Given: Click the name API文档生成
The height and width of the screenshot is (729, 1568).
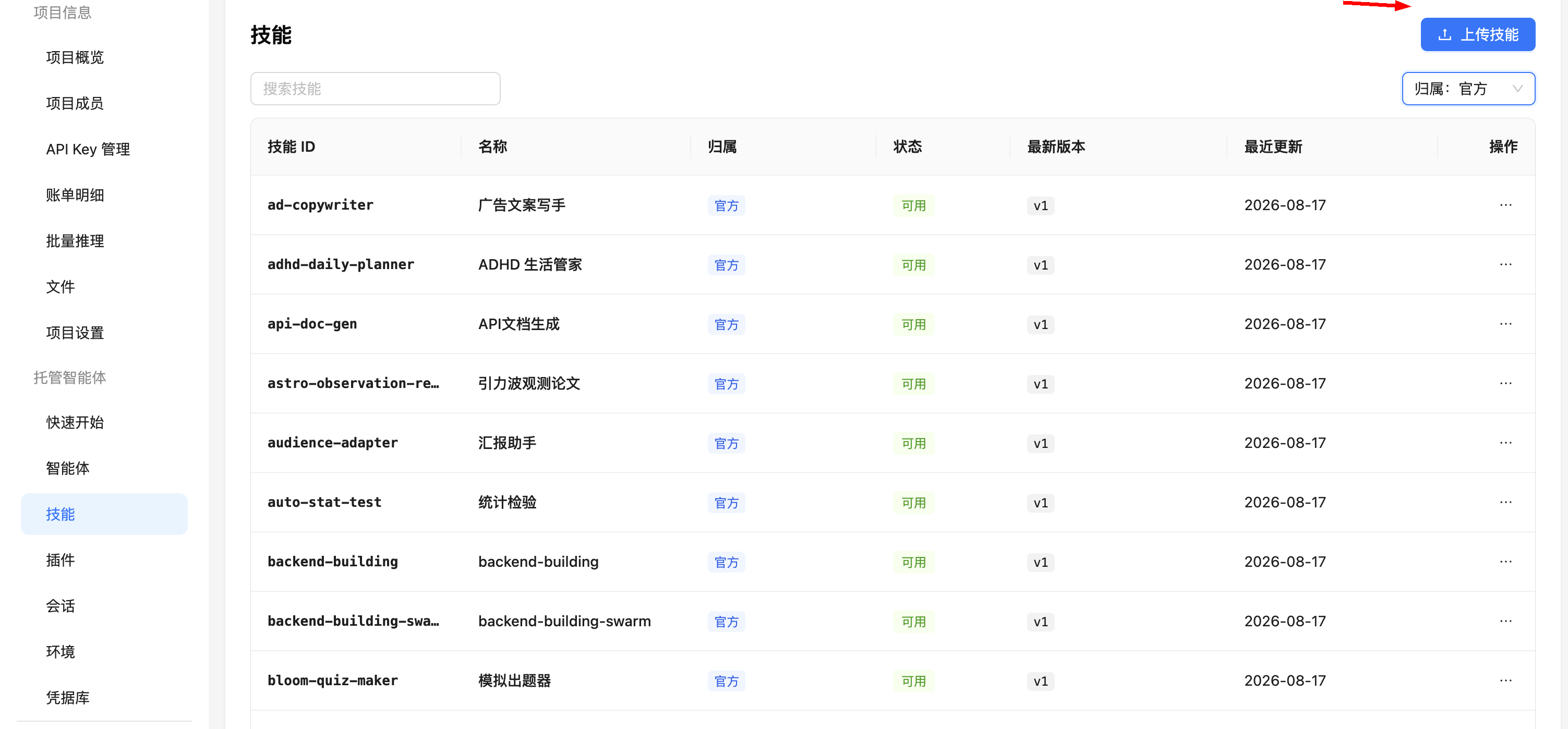Looking at the screenshot, I should 518,324.
